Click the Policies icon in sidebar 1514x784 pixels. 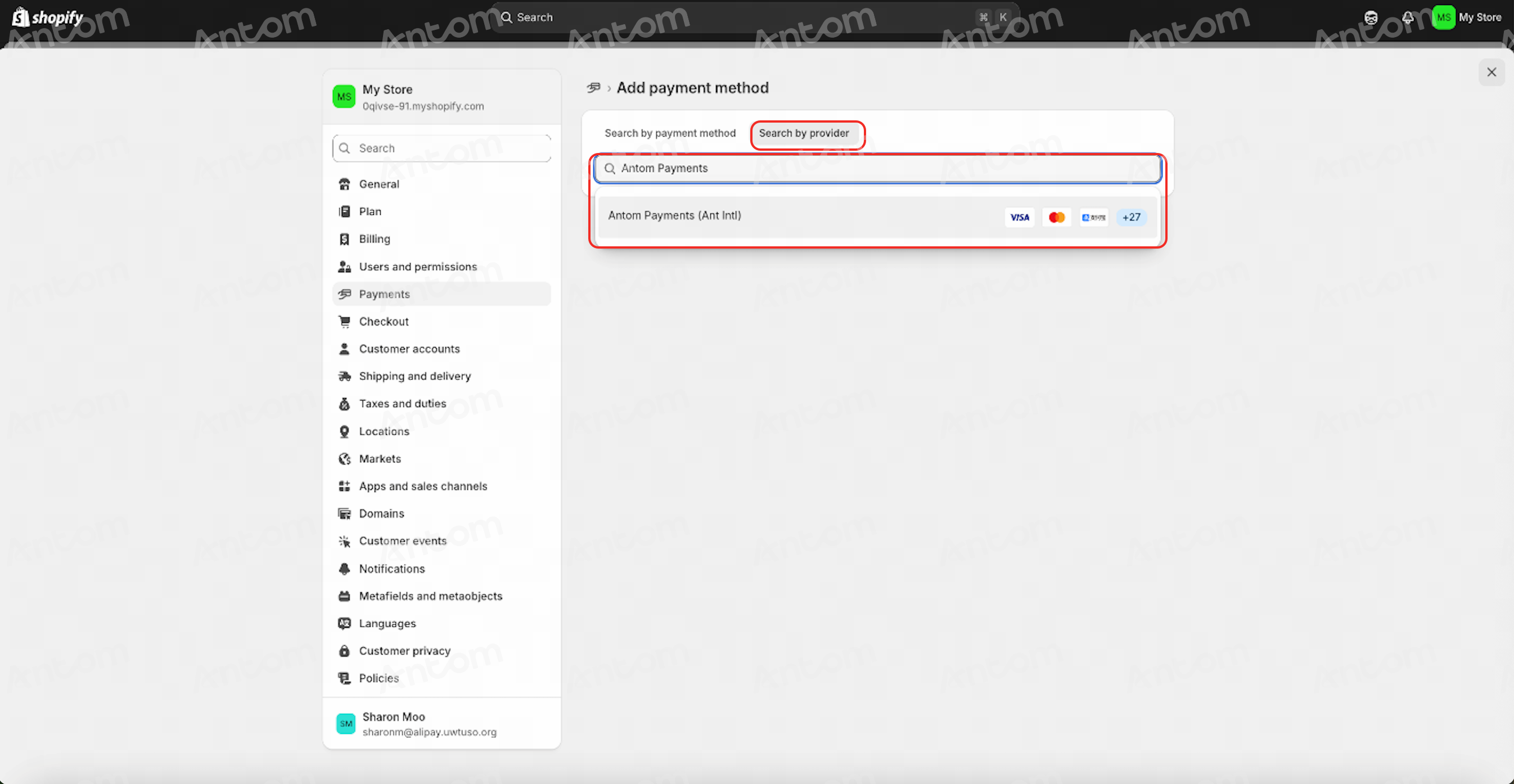344,678
